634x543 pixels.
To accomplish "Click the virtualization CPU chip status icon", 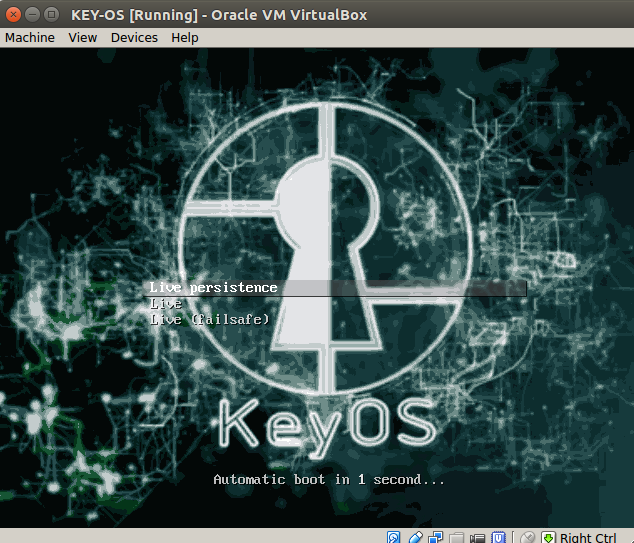I will (498, 537).
